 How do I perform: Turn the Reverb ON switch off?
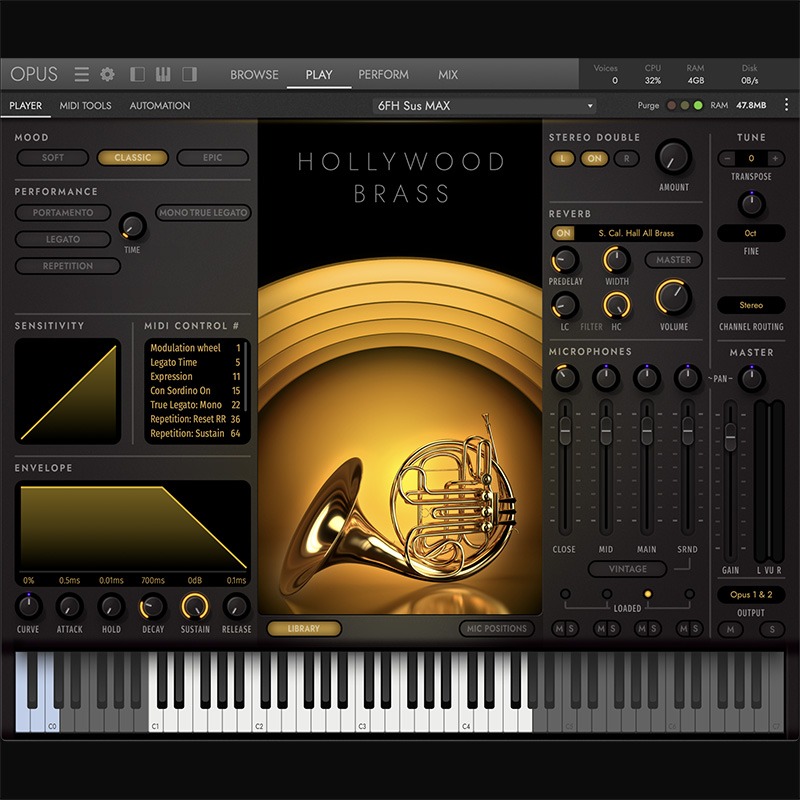563,233
